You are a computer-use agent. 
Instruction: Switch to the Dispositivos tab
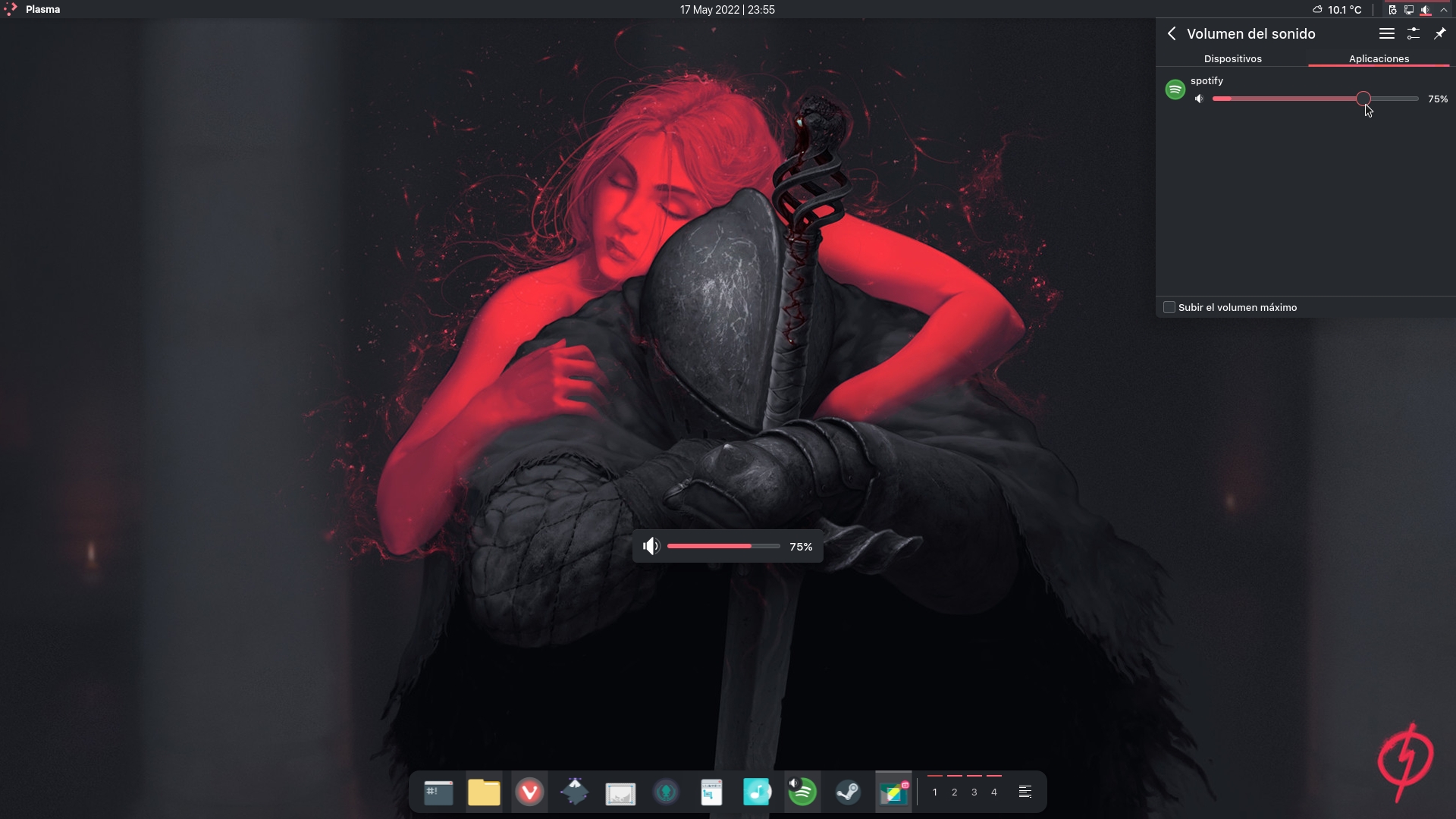pos(1232,58)
